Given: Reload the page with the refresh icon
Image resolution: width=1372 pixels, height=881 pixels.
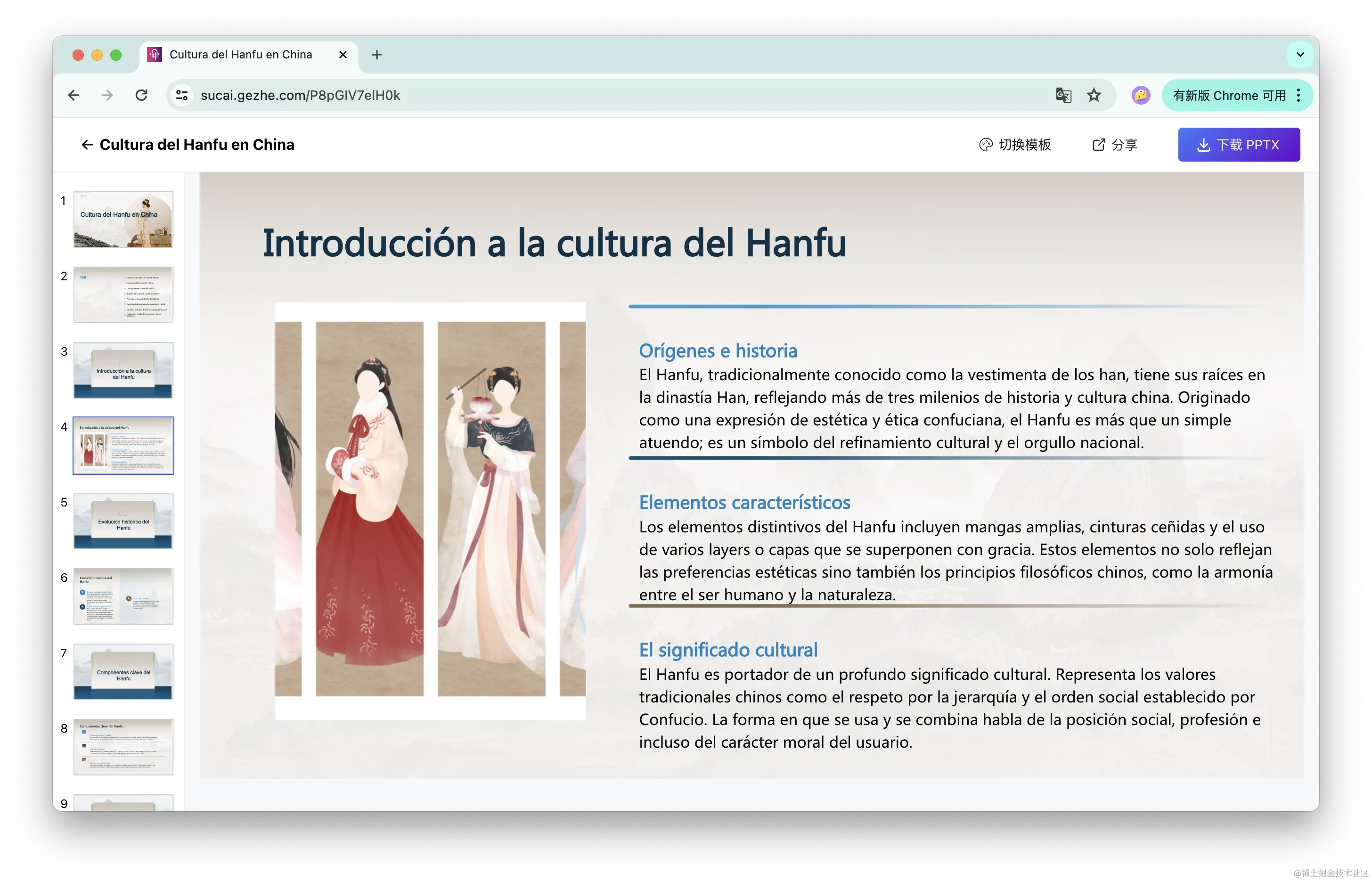Looking at the screenshot, I should point(141,95).
